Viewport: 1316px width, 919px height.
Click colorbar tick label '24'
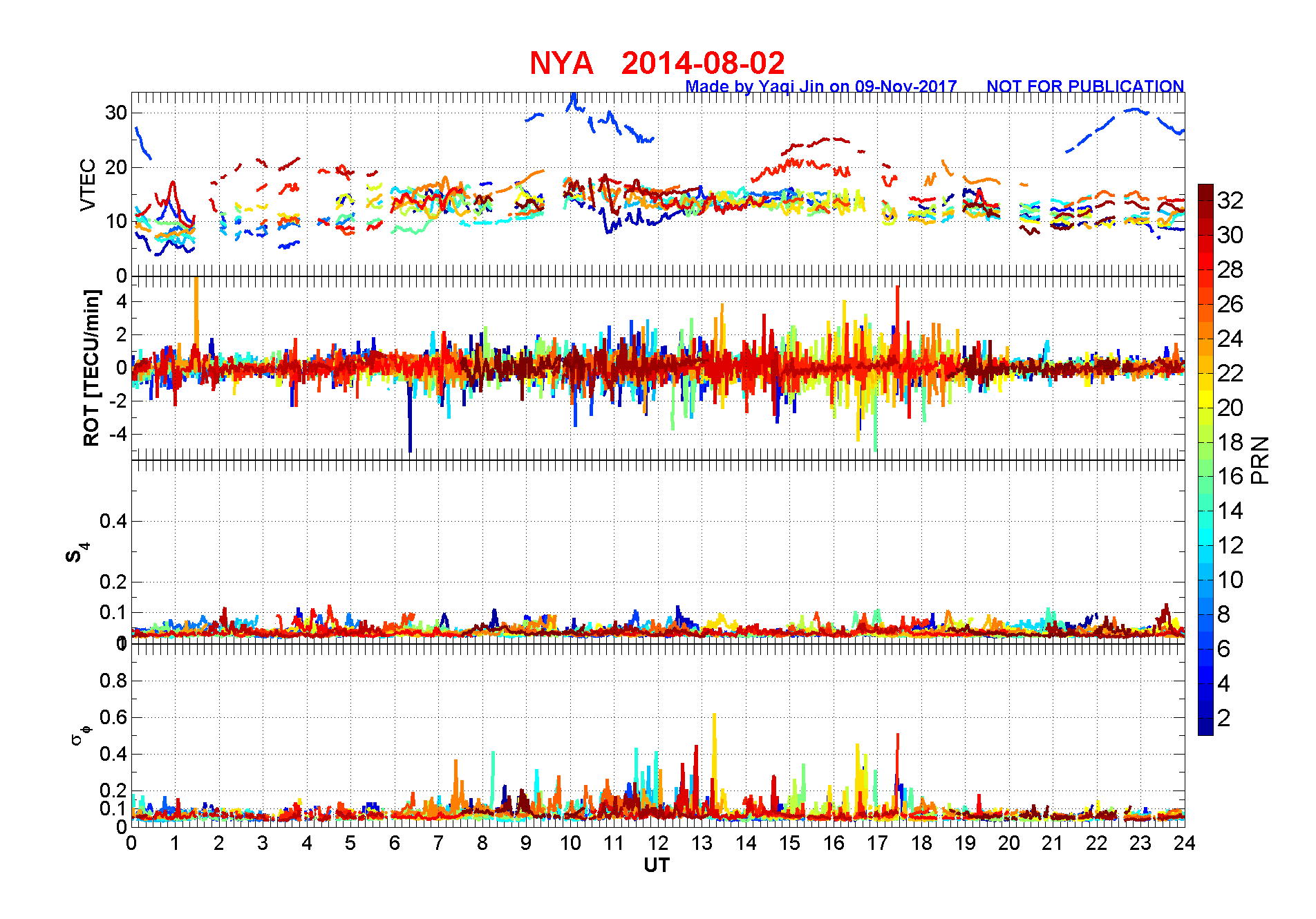[x=1230, y=339]
